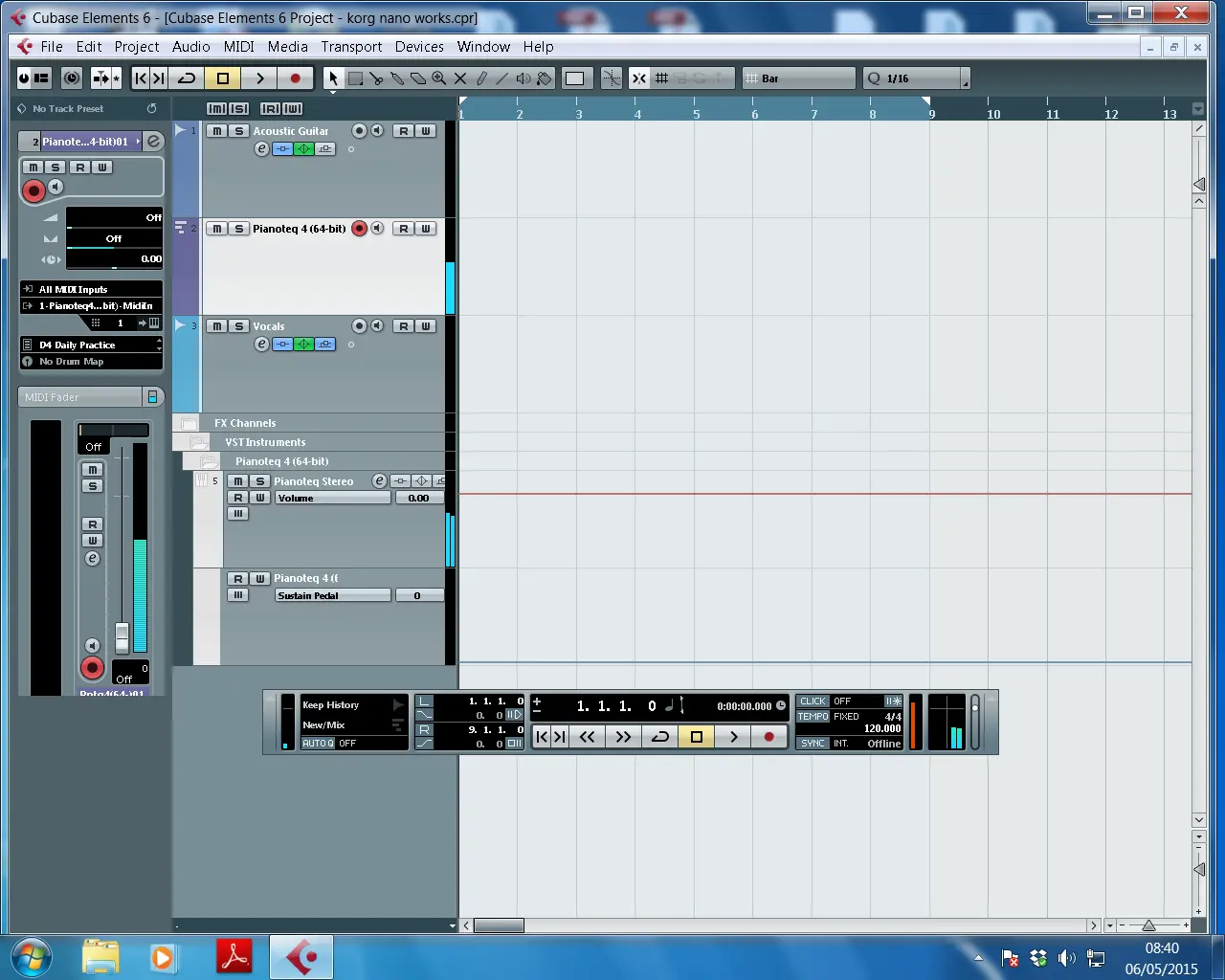Toggle monitor on Pianoteq 4 (64-bit) track
Viewport: 1225px width, 980px height.
pos(378,229)
